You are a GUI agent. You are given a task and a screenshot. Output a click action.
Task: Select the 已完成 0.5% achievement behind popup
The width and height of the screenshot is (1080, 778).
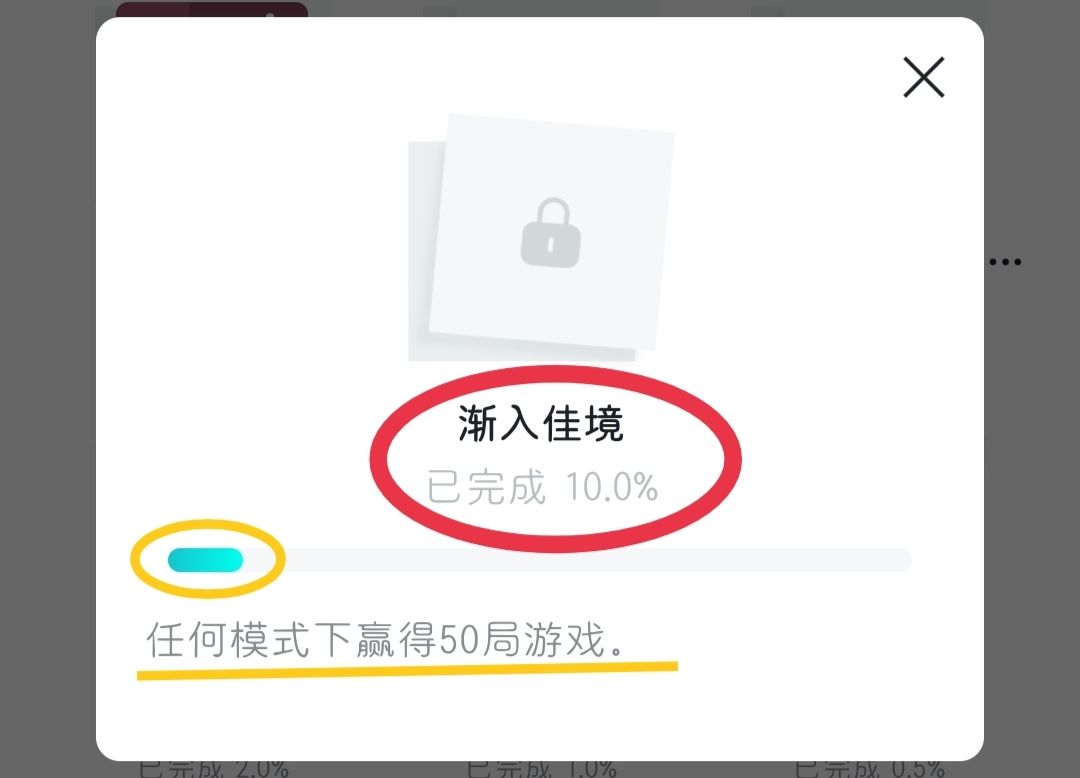point(869,769)
